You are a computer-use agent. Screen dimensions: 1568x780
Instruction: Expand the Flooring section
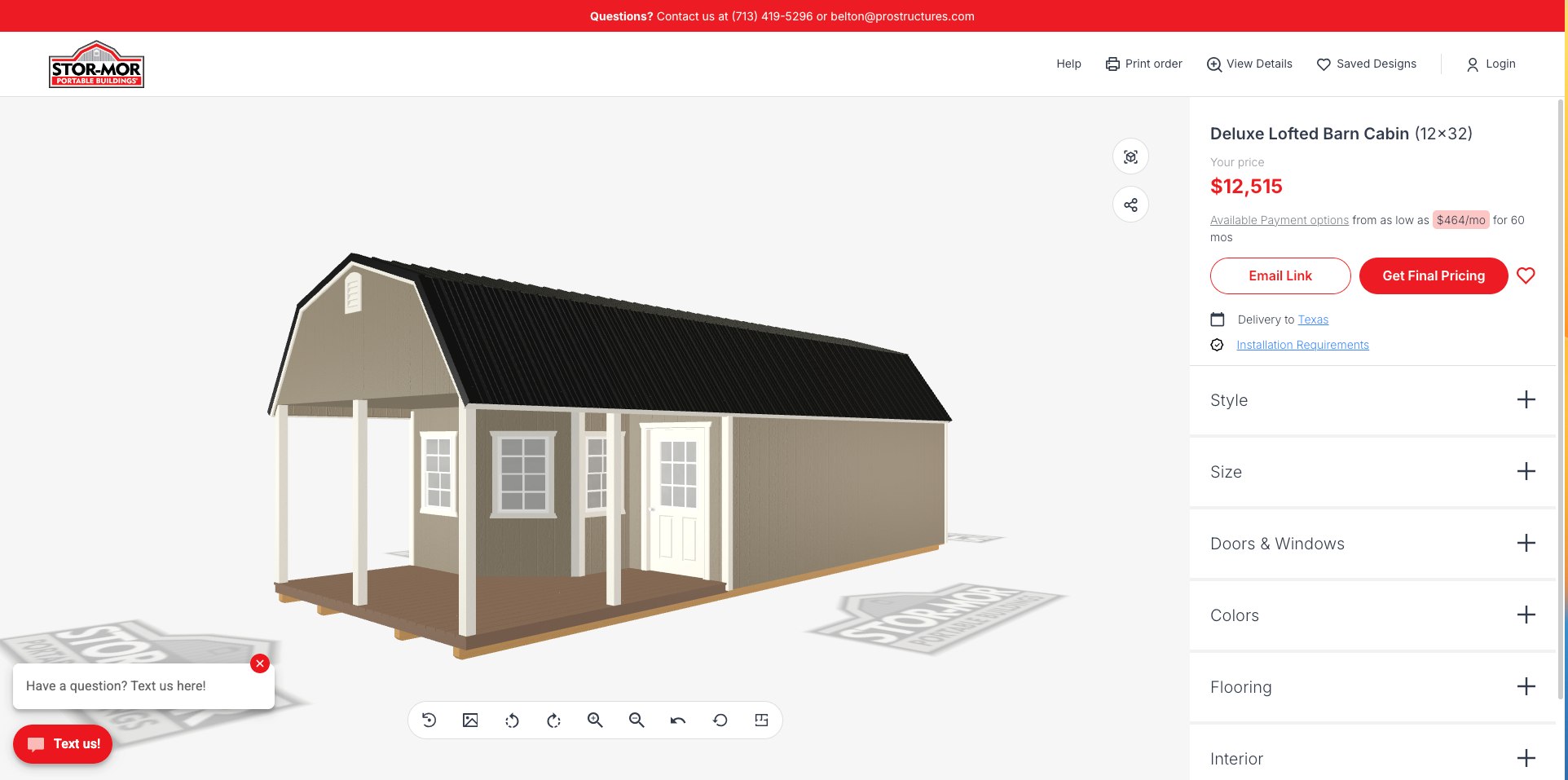point(1526,687)
